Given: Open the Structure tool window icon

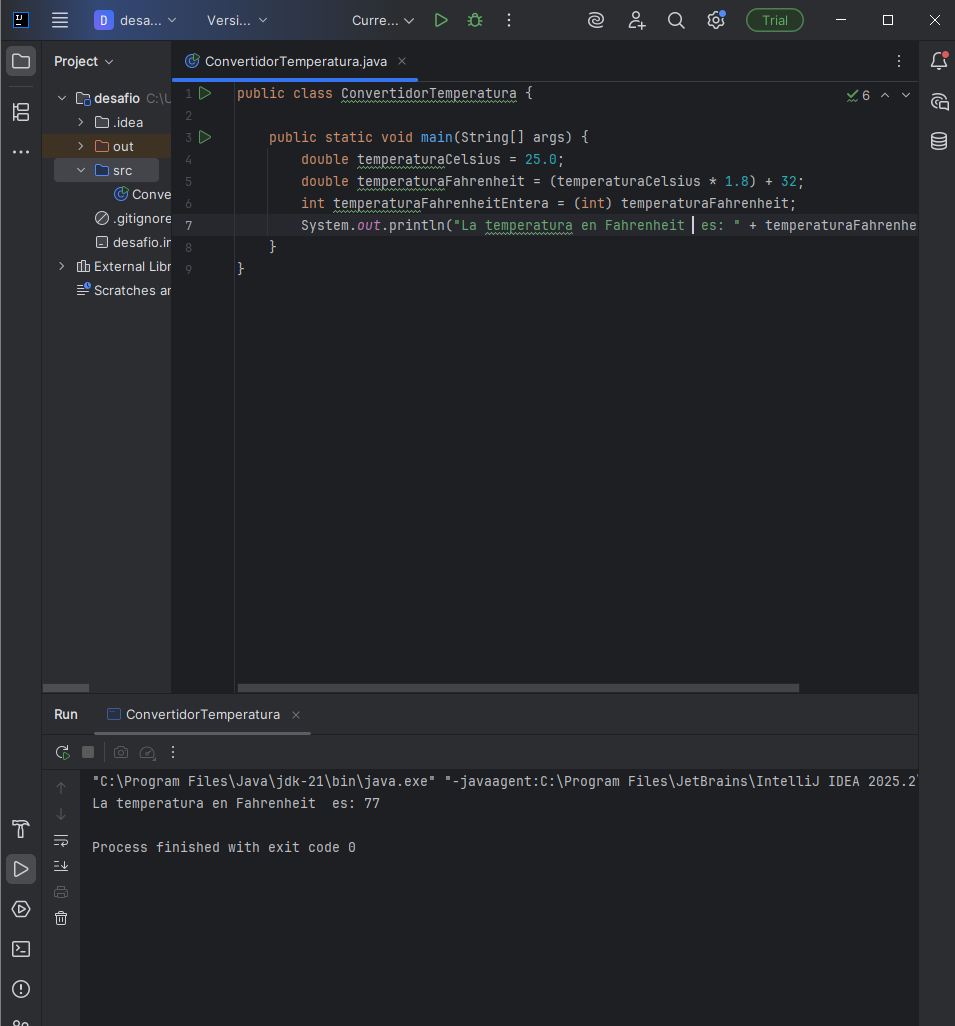Looking at the screenshot, I should pyautogui.click(x=21, y=112).
